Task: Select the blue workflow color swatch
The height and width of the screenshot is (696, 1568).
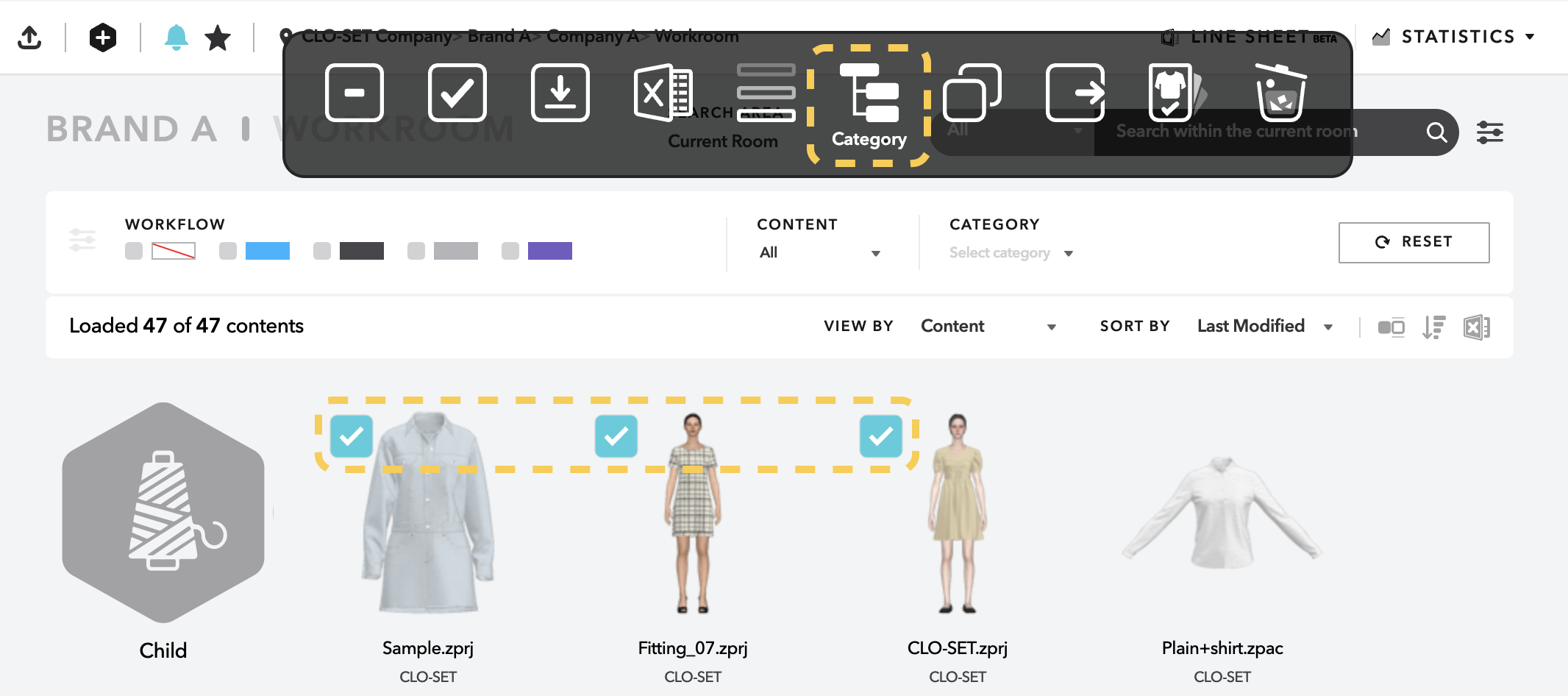Action: [268, 251]
